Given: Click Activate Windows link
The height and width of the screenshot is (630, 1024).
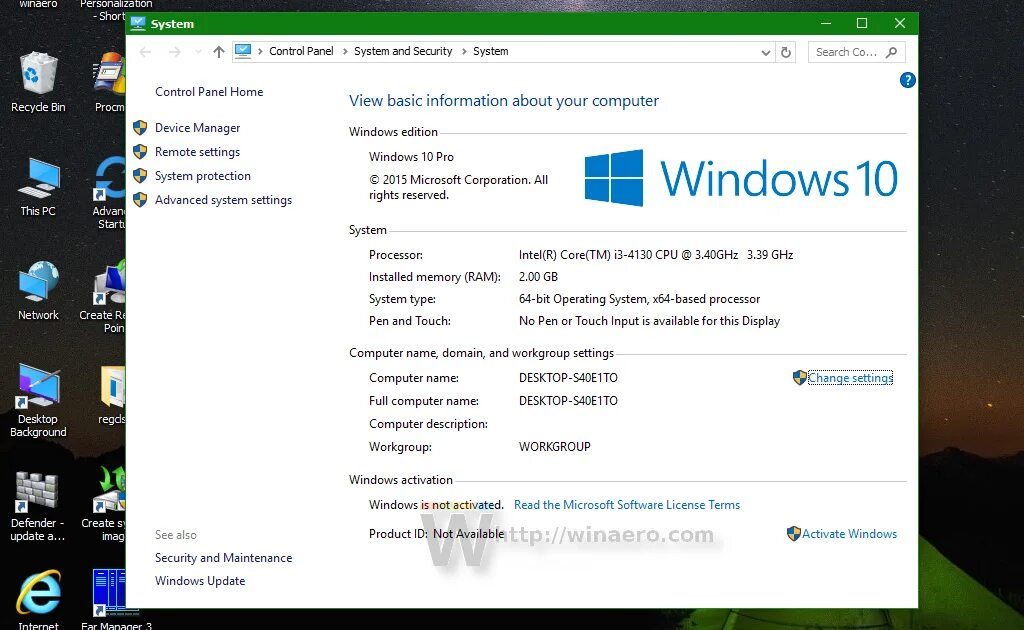Looking at the screenshot, I should 849,534.
